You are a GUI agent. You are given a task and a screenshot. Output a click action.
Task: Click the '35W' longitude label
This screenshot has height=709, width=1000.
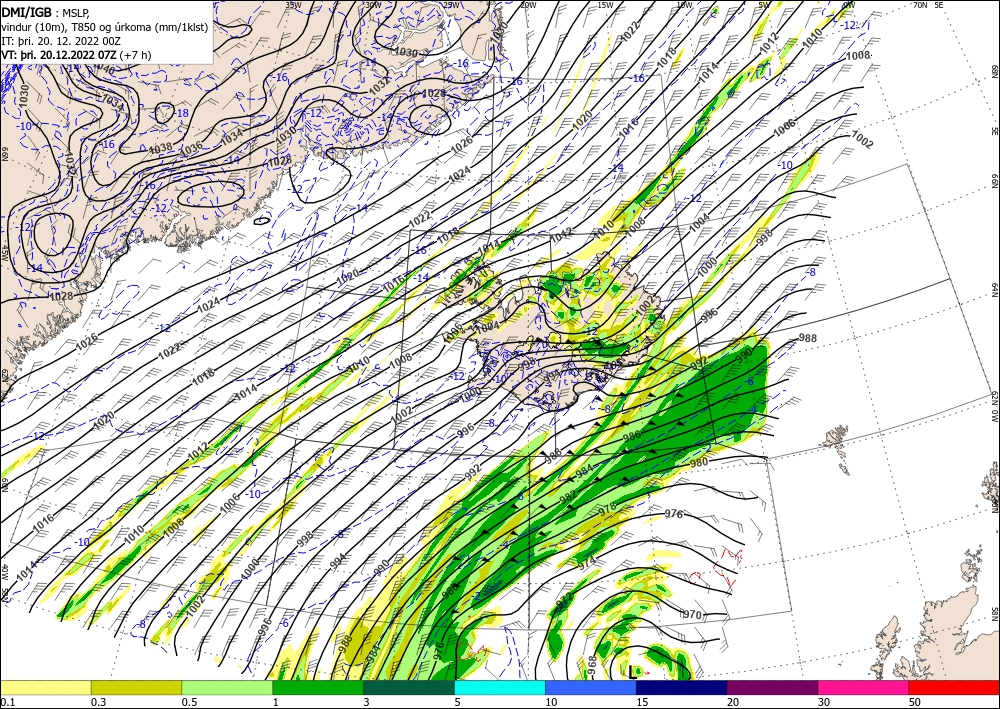click(293, 4)
